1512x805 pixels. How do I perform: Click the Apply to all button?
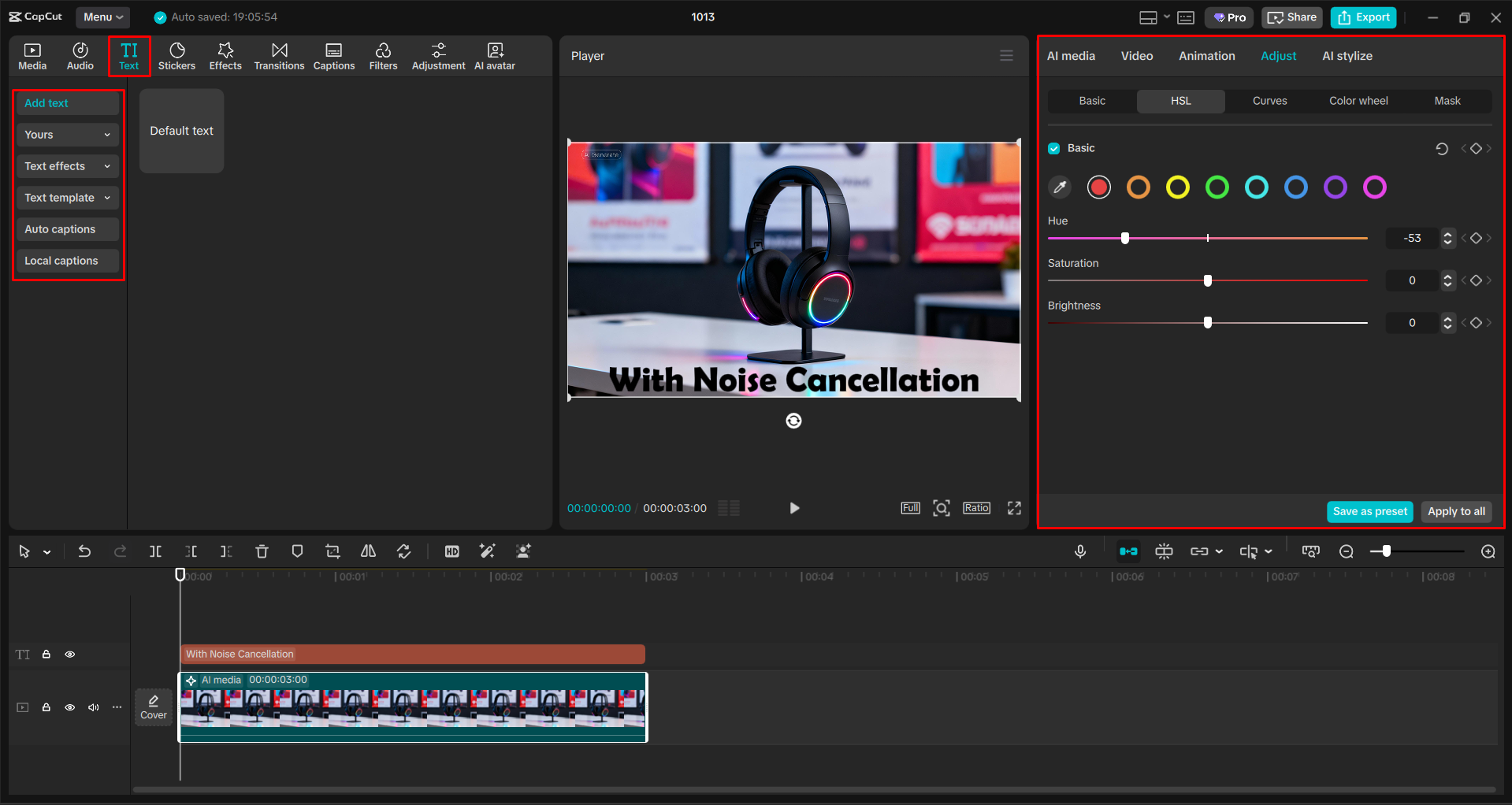[1455, 511]
